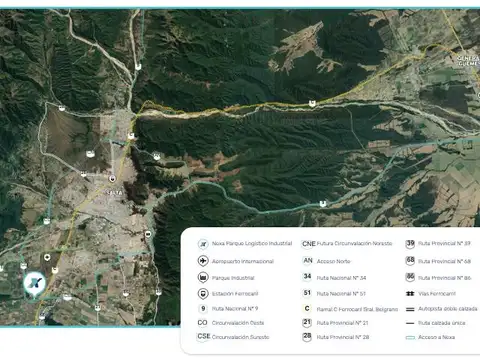
Task: Click 'Ruta Nacional N° 34' legend text
Action: click(341, 278)
